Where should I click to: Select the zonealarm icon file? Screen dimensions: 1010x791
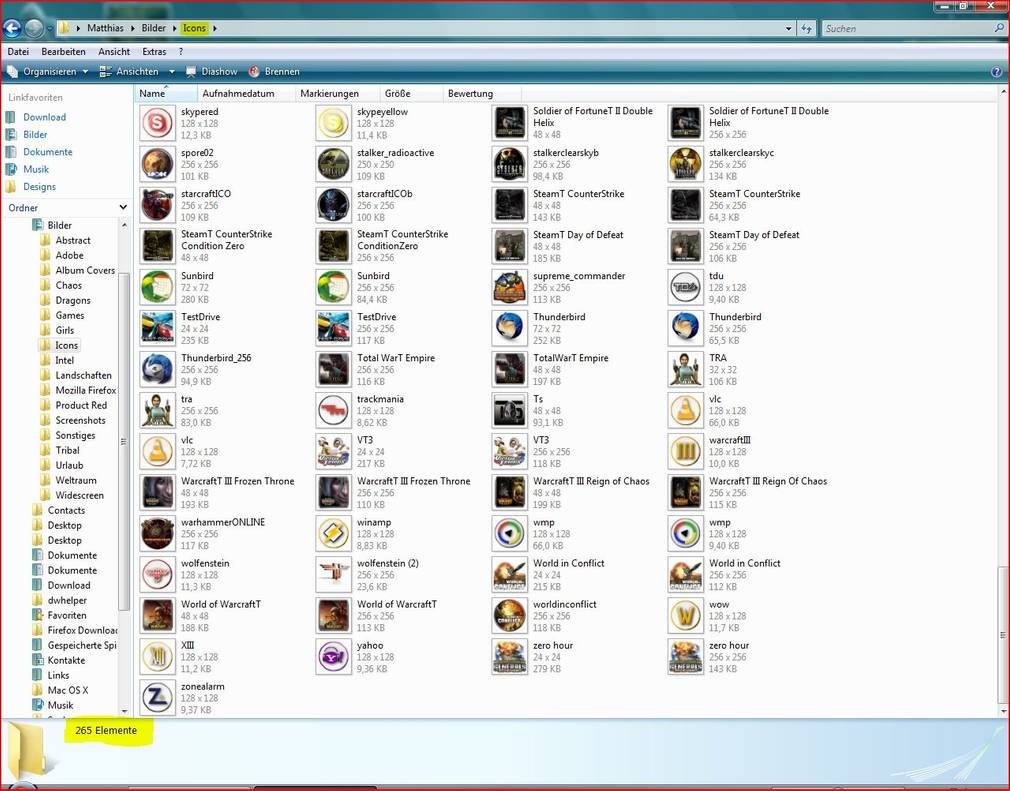[158, 698]
